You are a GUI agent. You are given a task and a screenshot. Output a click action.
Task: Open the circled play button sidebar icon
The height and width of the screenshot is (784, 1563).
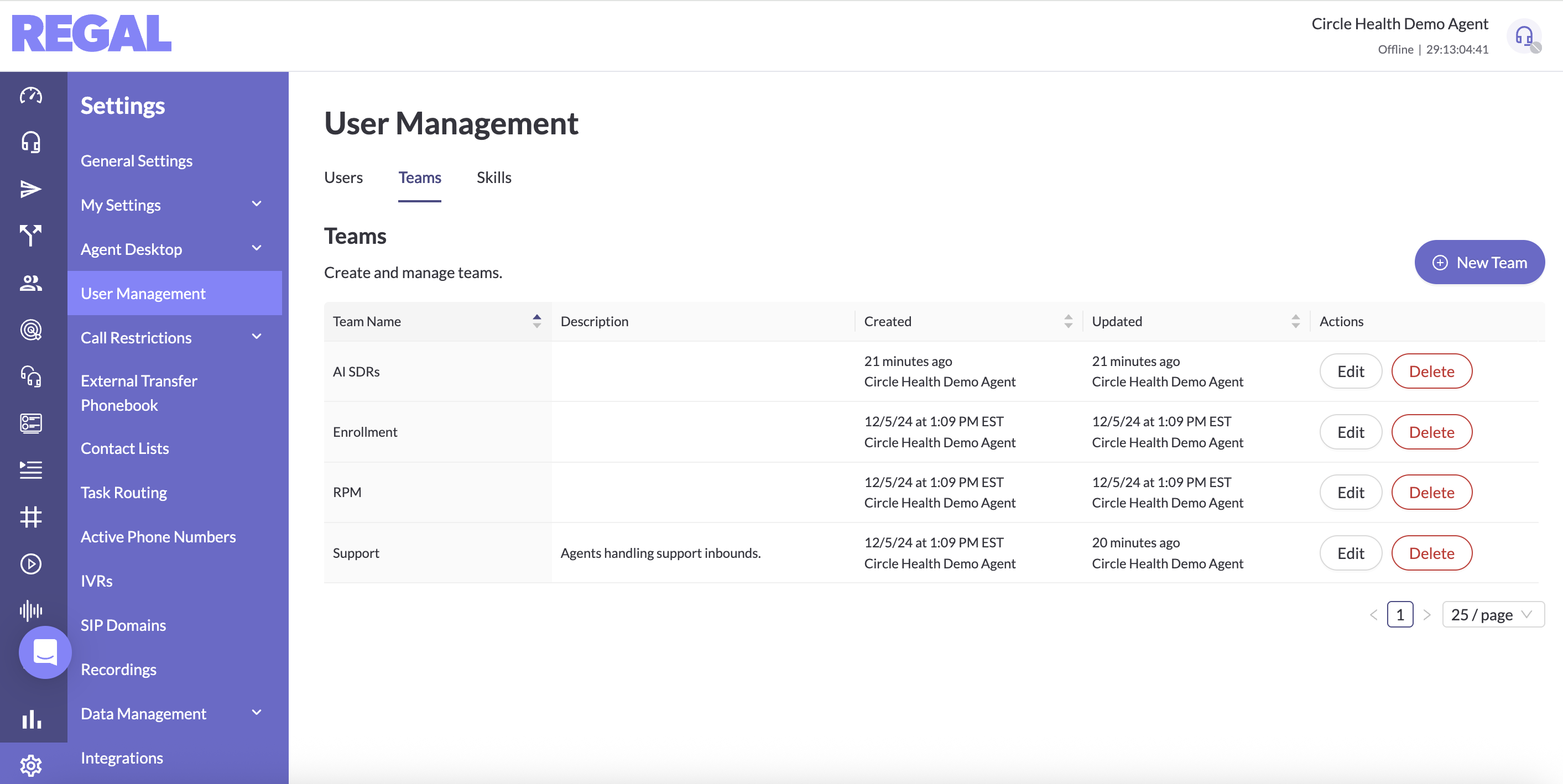pos(31,564)
